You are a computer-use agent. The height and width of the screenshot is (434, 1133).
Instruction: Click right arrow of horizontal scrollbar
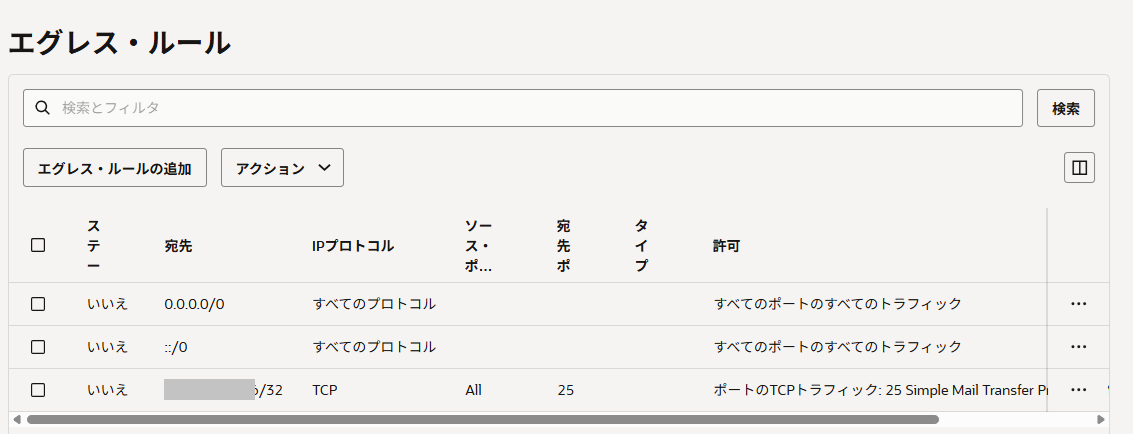tap(1101, 420)
